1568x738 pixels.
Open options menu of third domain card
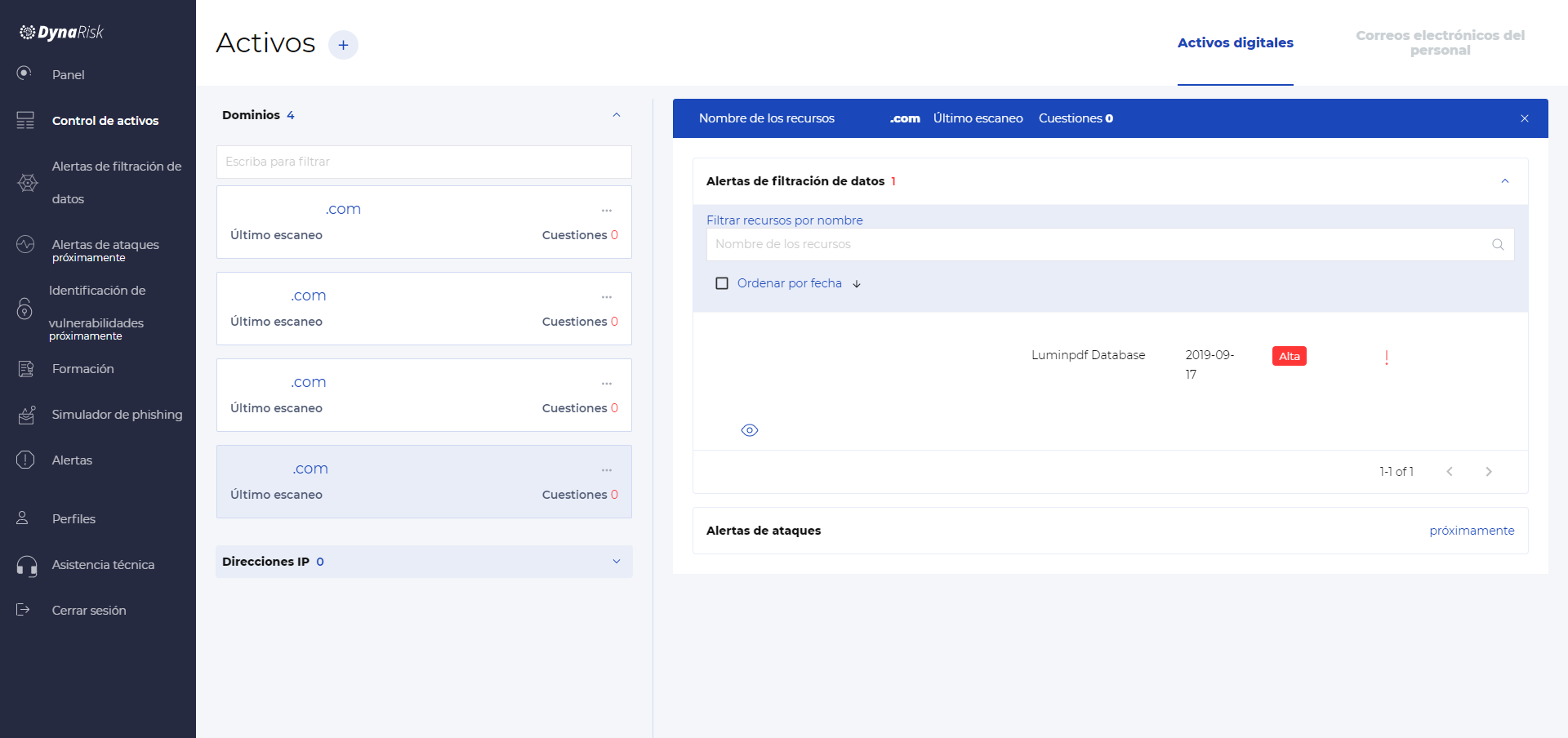(607, 384)
